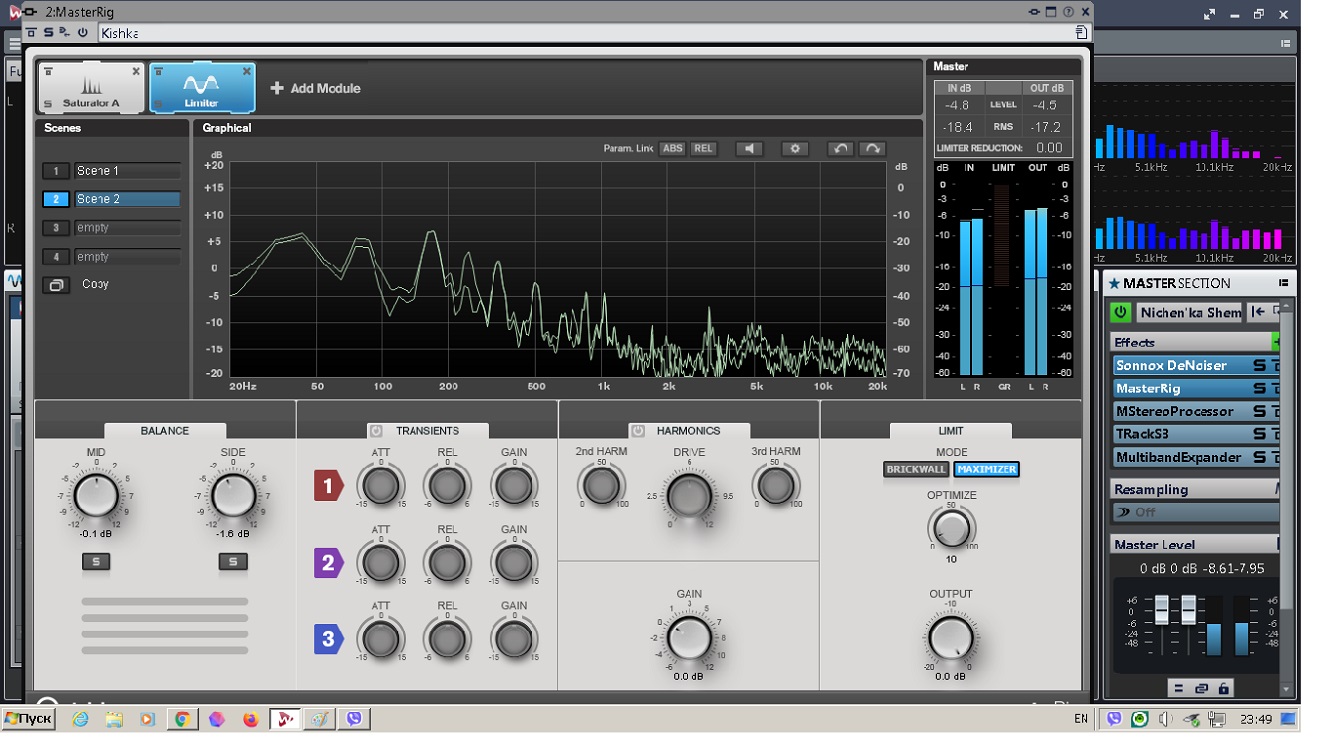Toggle the TRANSIENTS power button
1333x750 pixels.
376,431
